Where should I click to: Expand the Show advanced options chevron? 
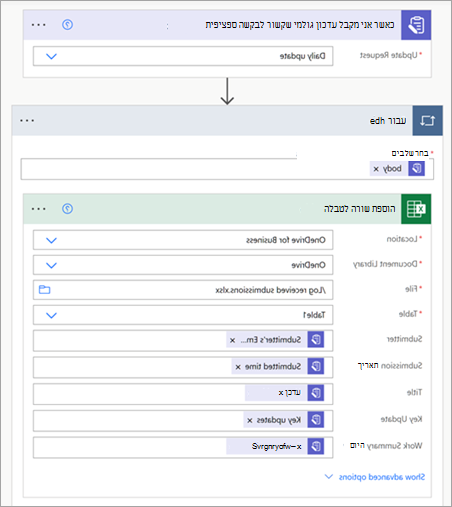tap(329, 477)
